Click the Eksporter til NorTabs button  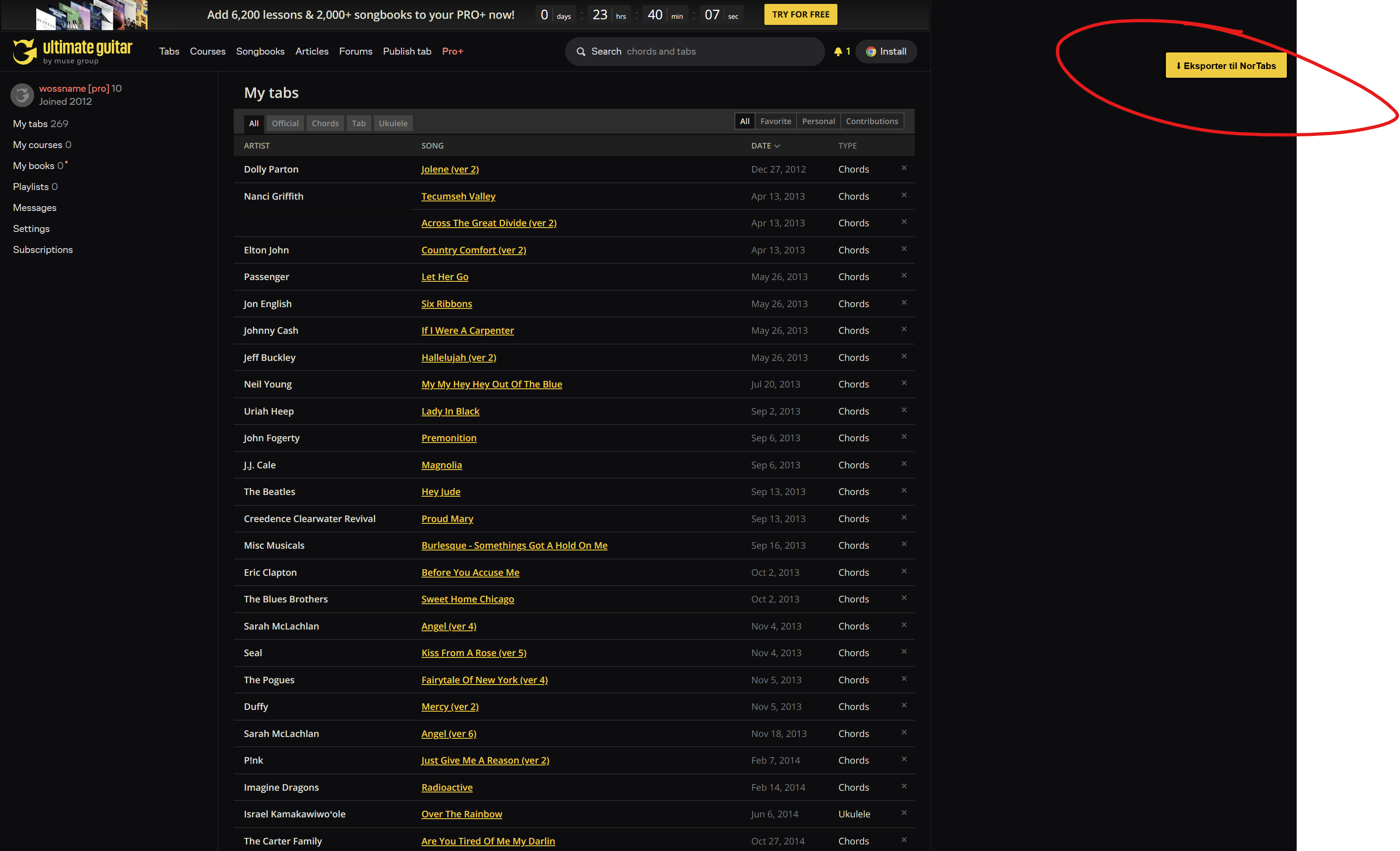click(x=1226, y=66)
